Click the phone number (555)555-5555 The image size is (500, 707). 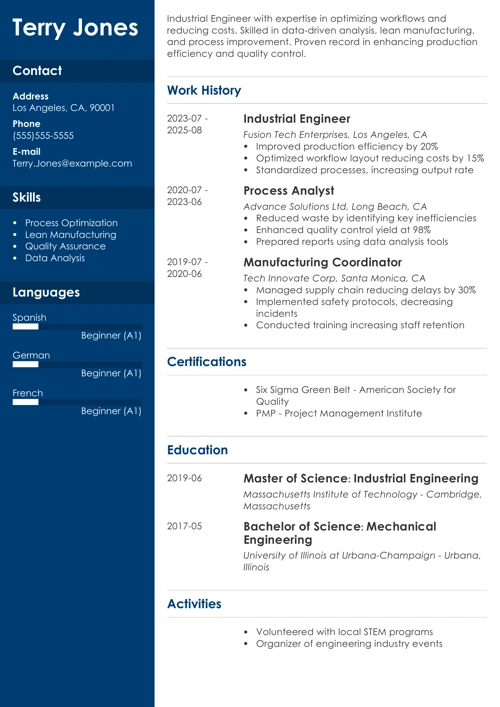coord(43,136)
